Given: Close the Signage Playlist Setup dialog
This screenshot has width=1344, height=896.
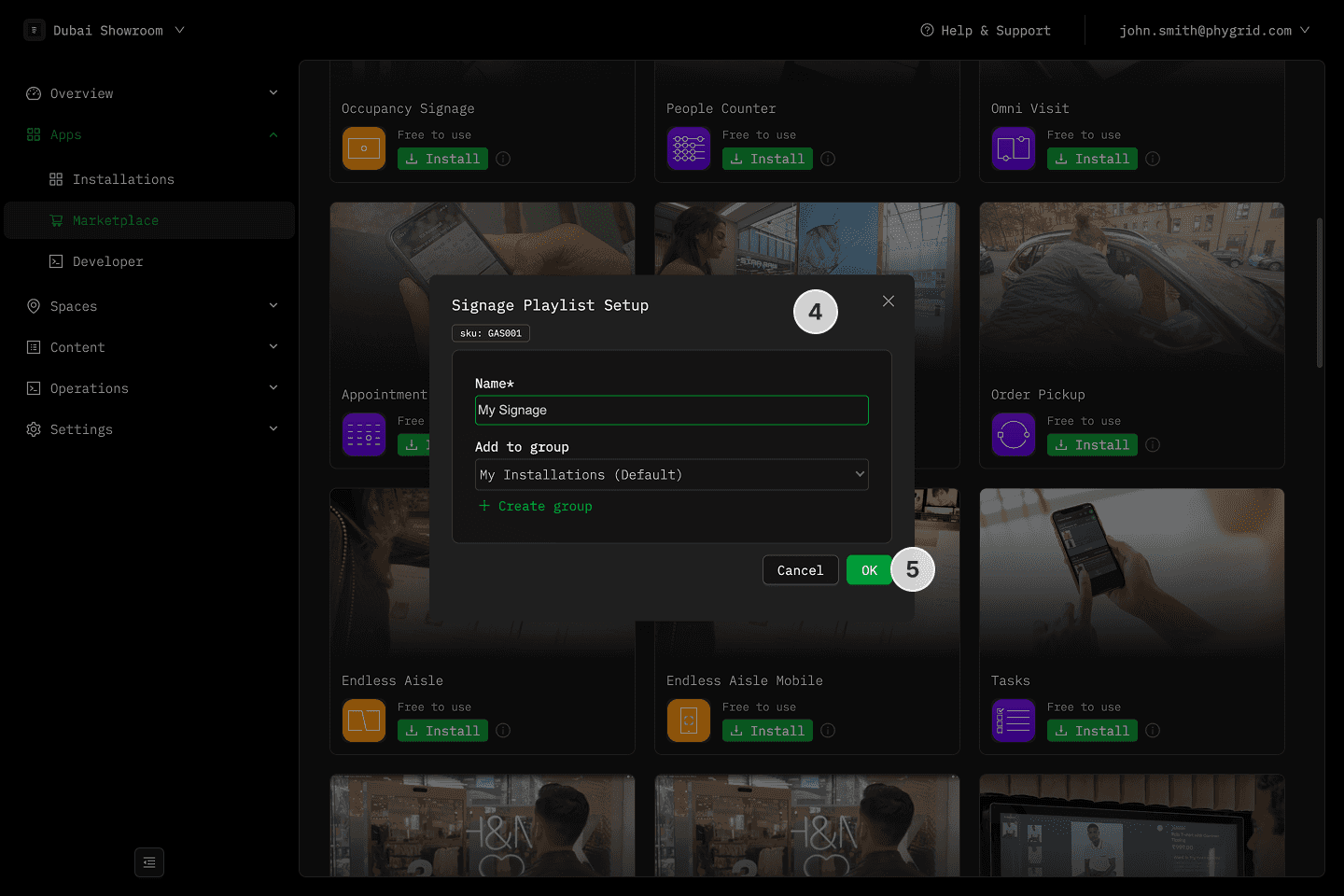Looking at the screenshot, I should click(889, 301).
